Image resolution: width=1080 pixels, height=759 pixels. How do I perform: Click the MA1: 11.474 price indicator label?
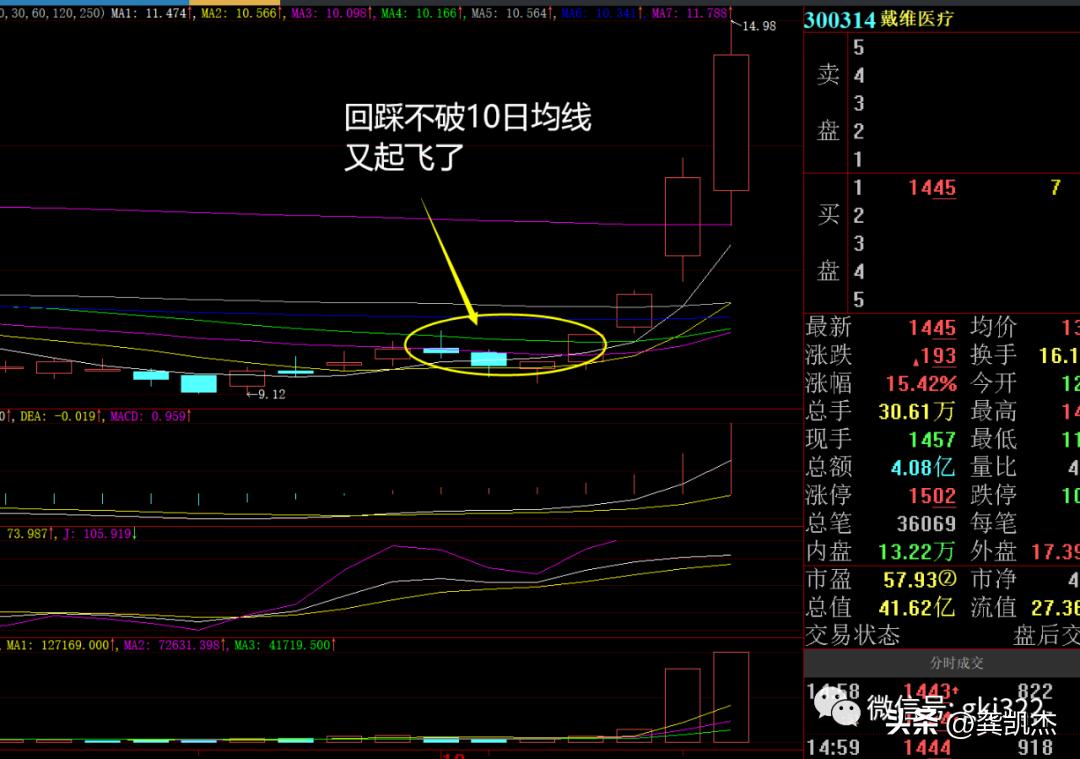pyautogui.click(x=149, y=12)
